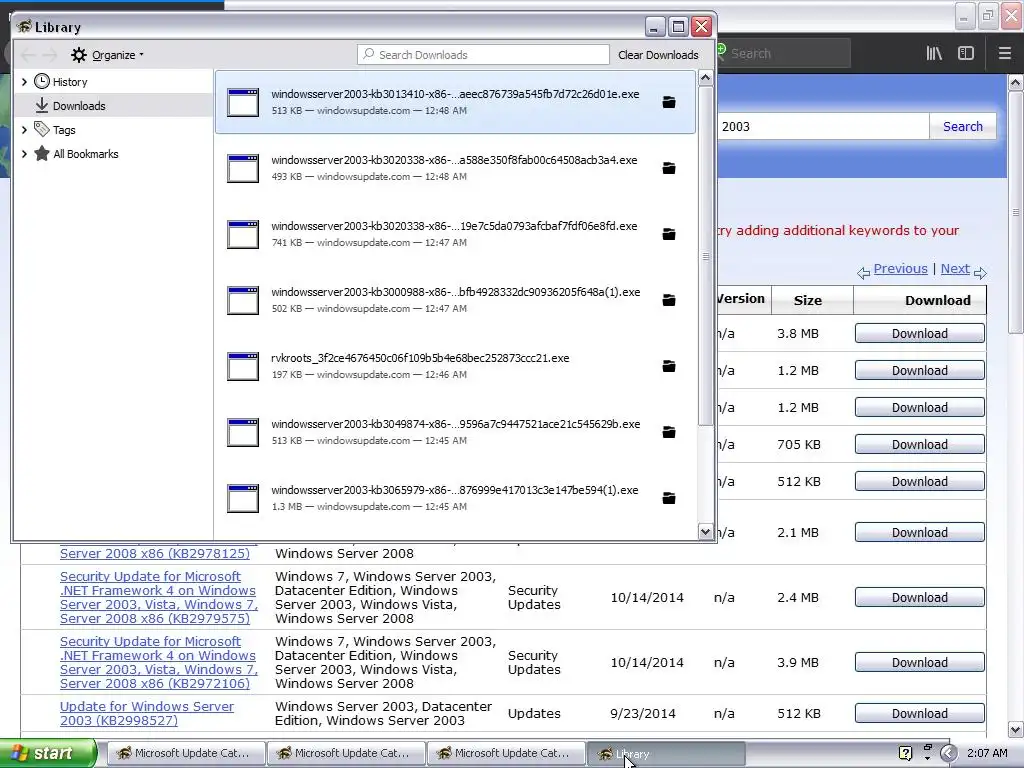Go to Previous results page link
The height and width of the screenshot is (768, 1024).
point(900,268)
